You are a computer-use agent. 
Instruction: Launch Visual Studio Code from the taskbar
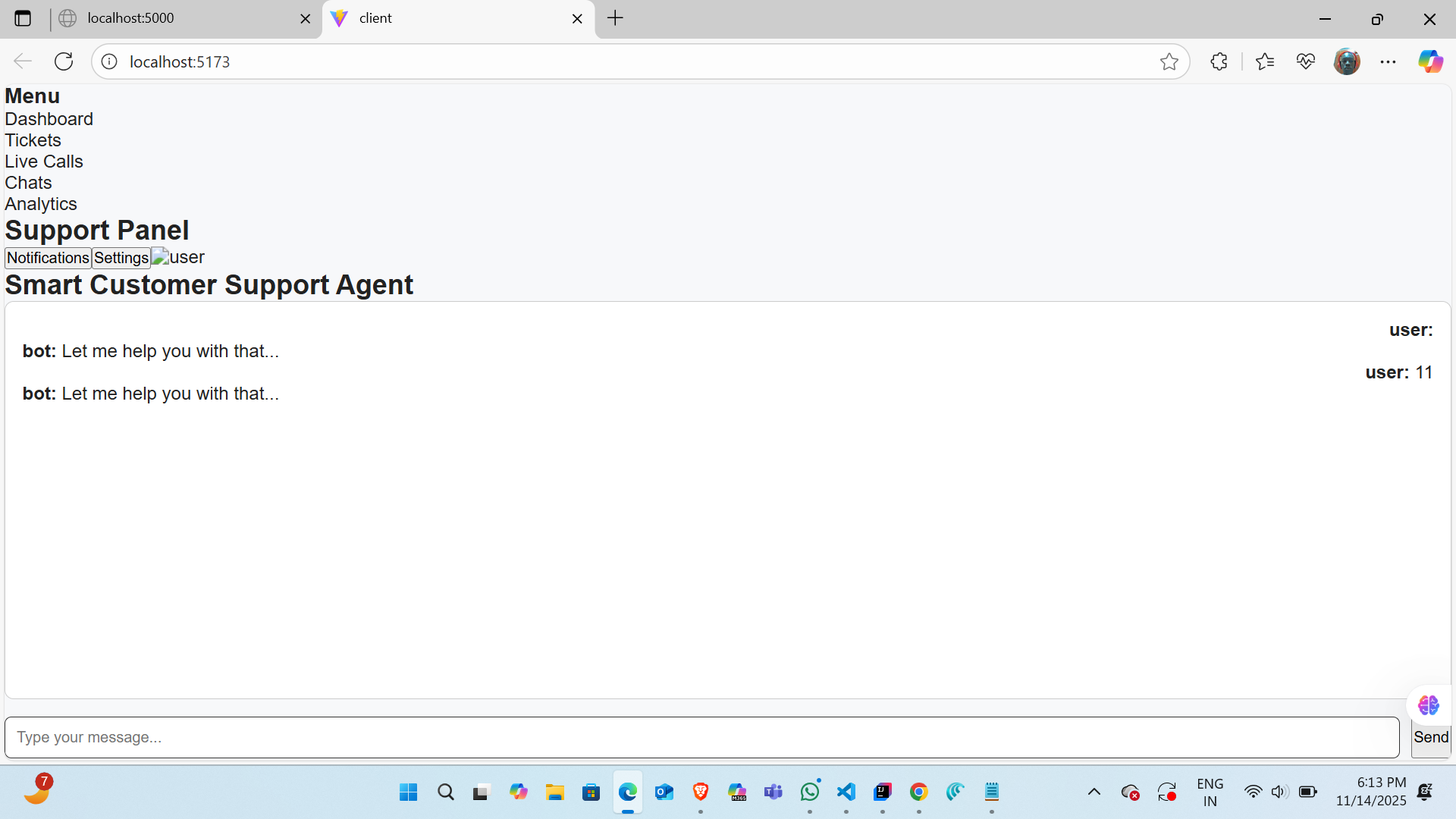coord(846,791)
